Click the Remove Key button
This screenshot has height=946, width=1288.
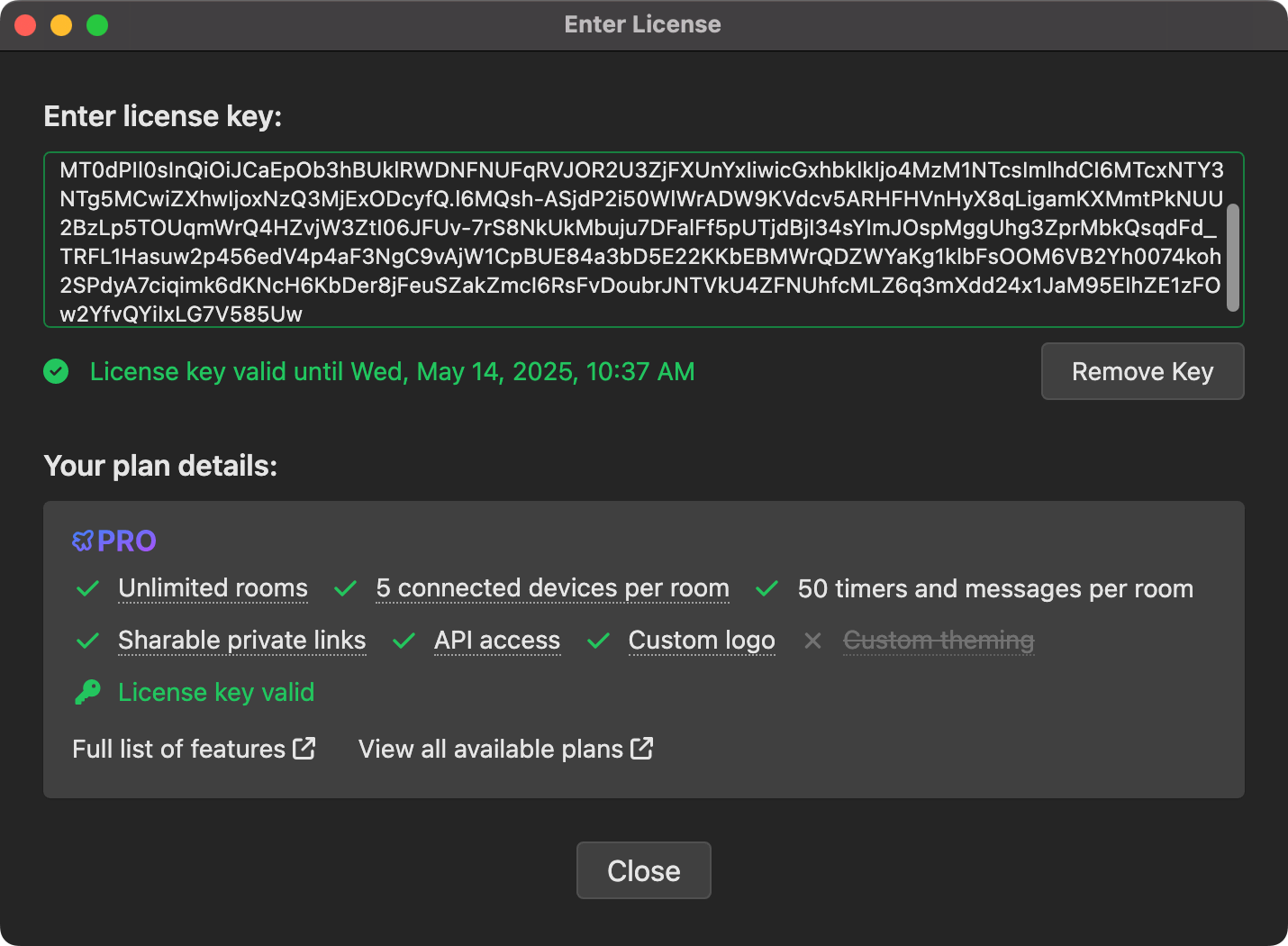tap(1142, 371)
